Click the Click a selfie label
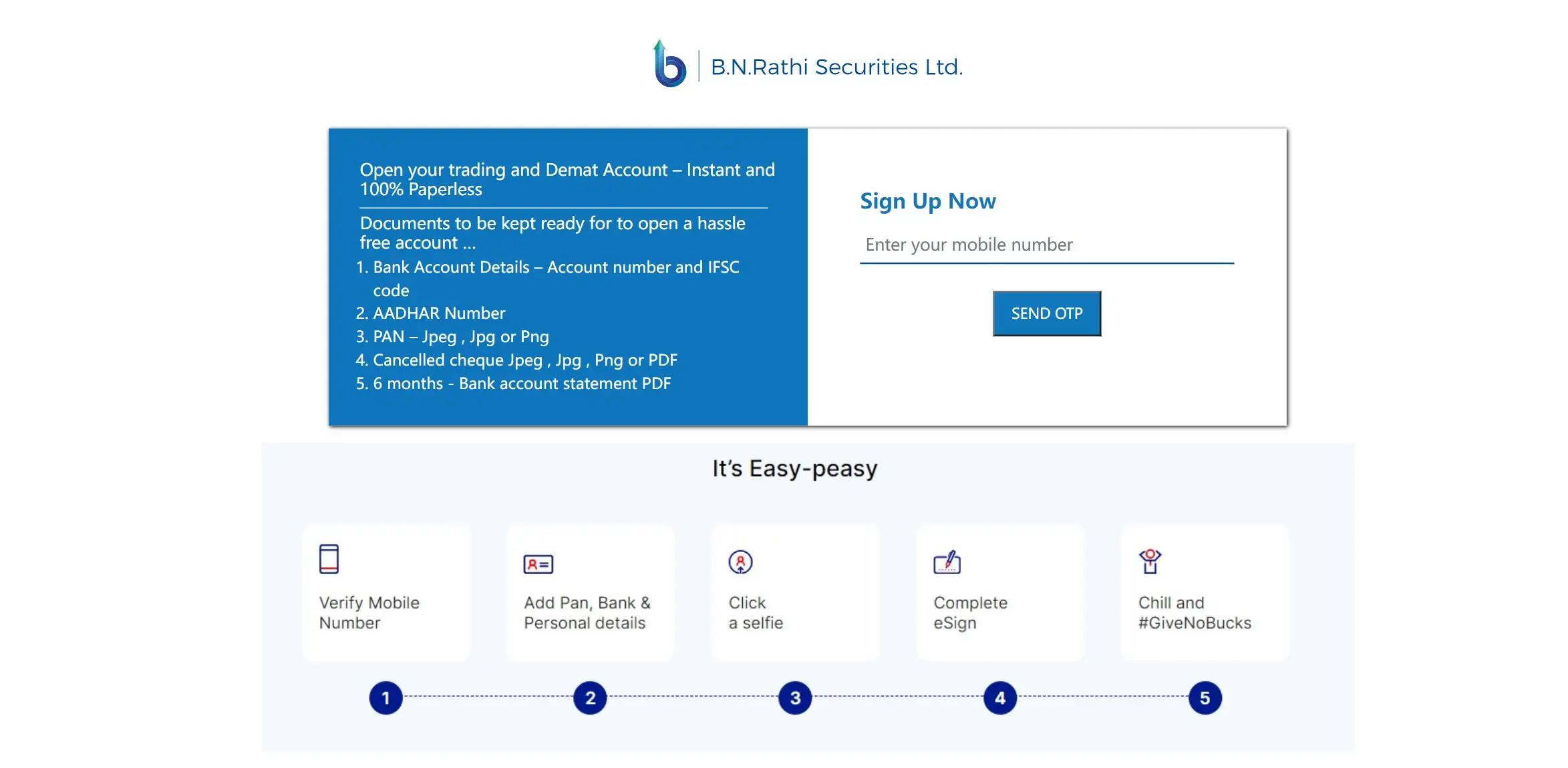Screen dimensions: 1568x768 (x=756, y=613)
